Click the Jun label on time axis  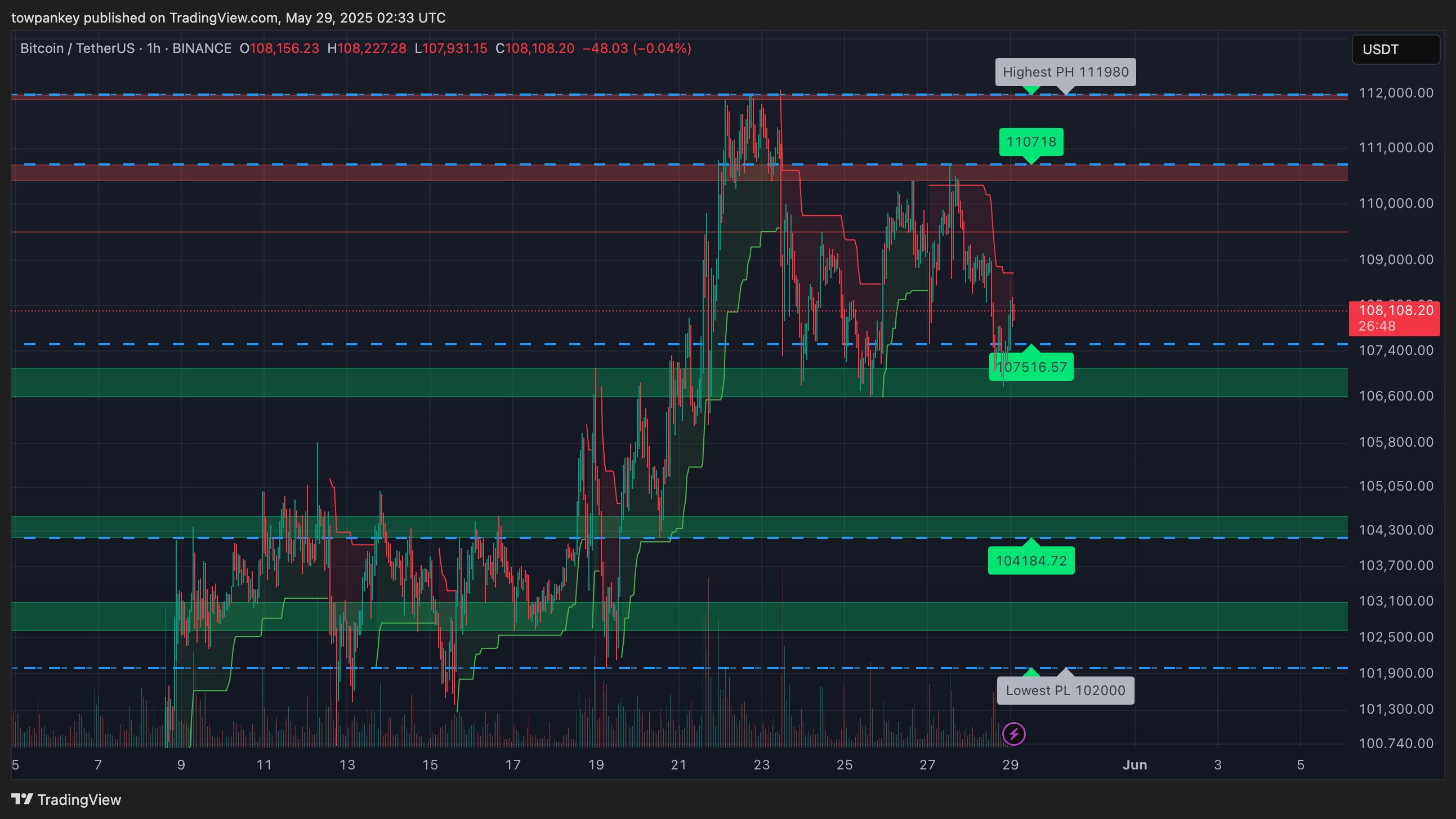pyautogui.click(x=1135, y=765)
